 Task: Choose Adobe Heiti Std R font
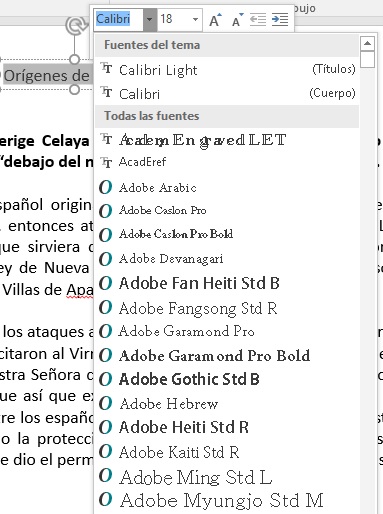(x=227, y=427)
